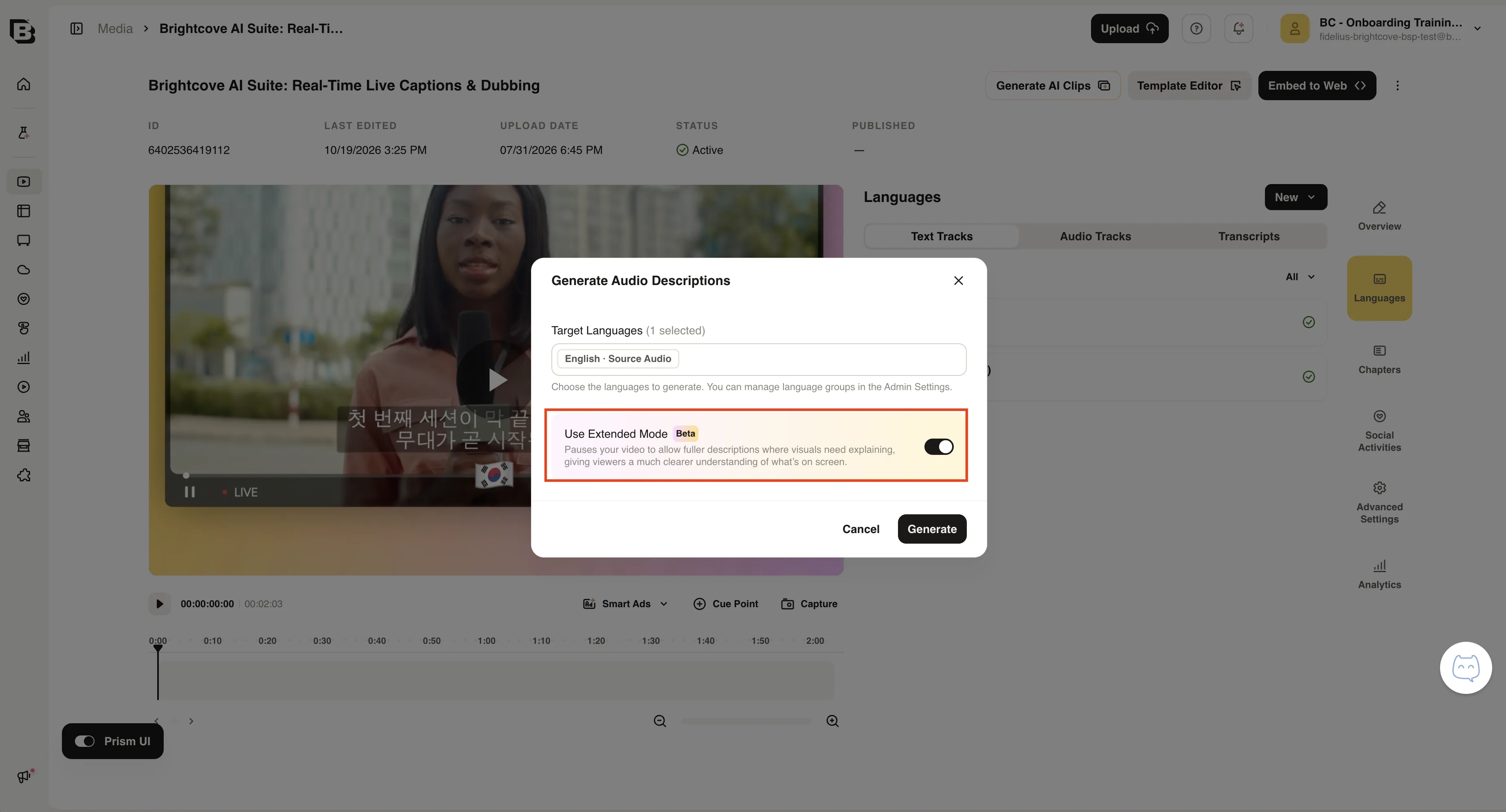Click Generate AI Clips button
1506x812 pixels.
[1052, 86]
